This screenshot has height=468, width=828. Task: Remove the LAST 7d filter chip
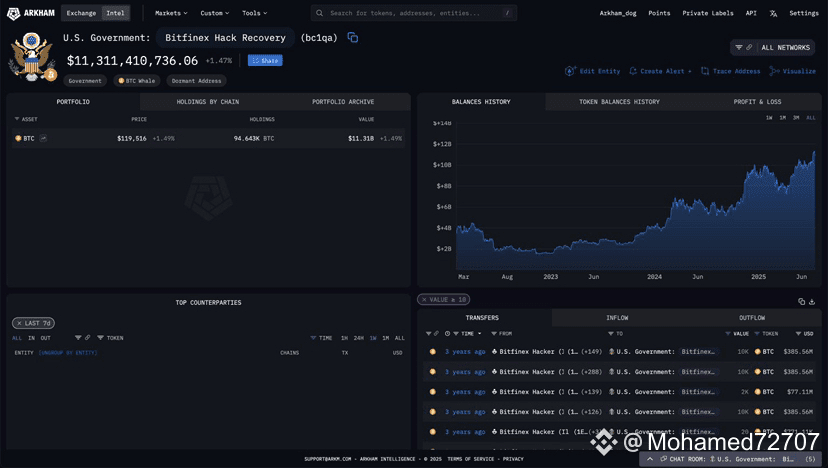coord(19,323)
